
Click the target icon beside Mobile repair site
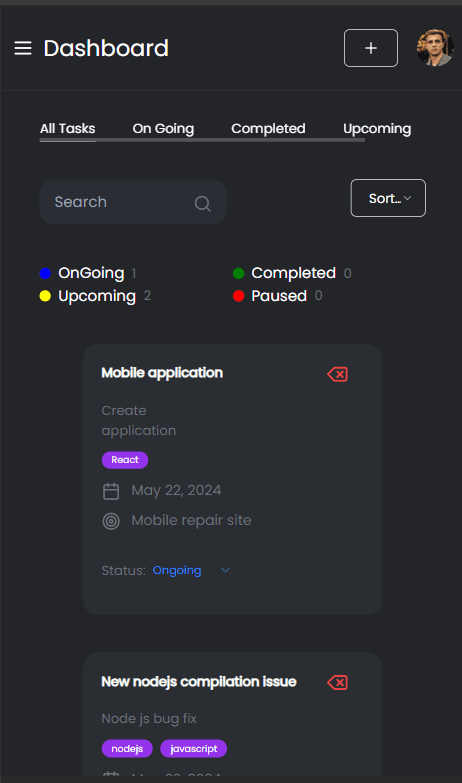coord(111,521)
